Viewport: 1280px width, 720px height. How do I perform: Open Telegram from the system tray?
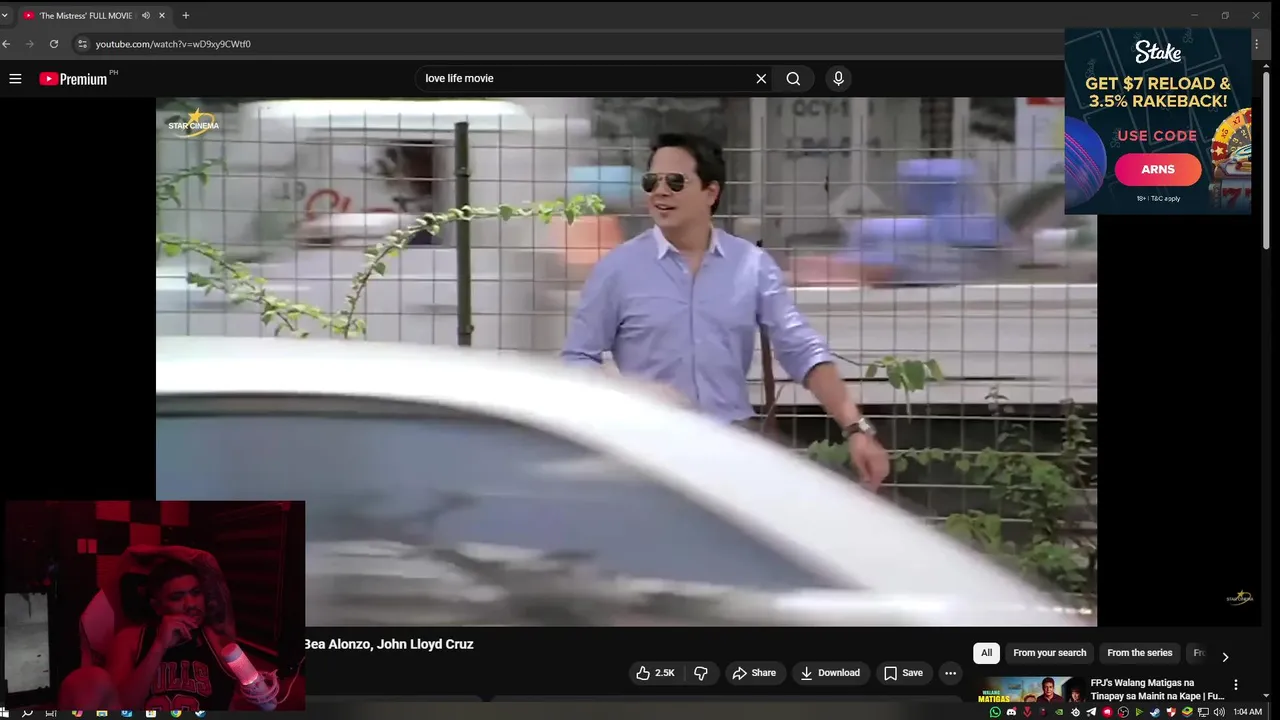point(1091,712)
